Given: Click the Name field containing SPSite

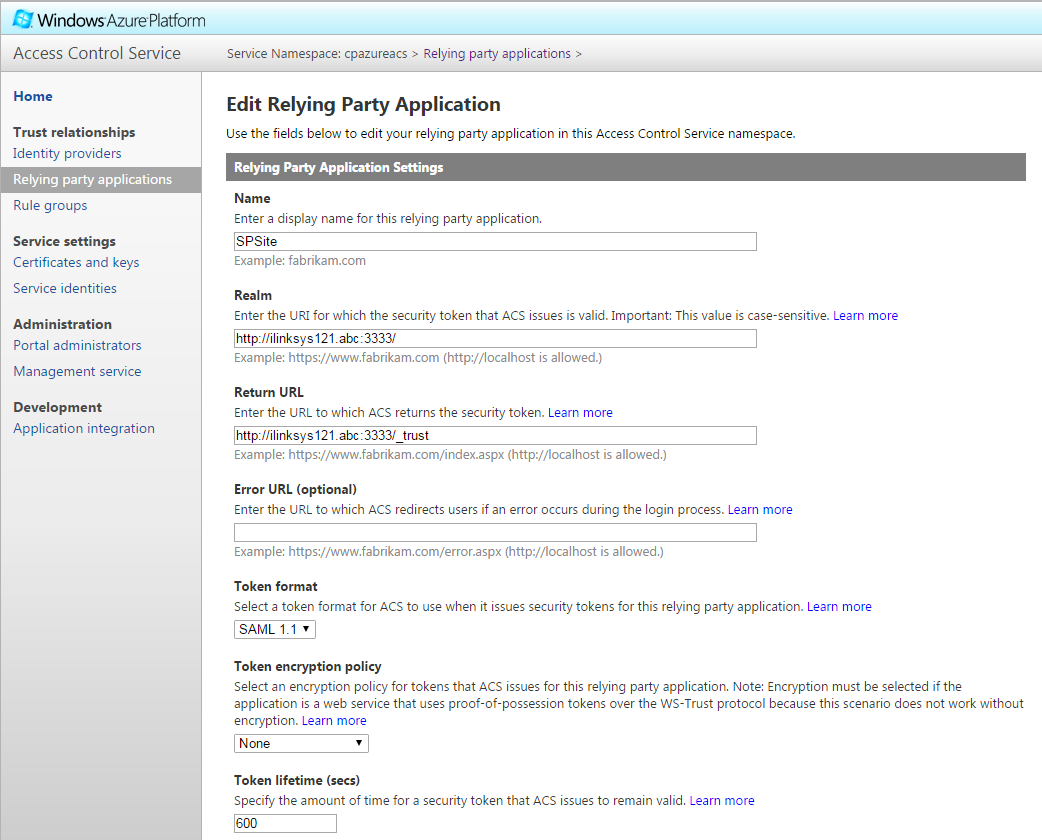Looking at the screenshot, I should [495, 241].
